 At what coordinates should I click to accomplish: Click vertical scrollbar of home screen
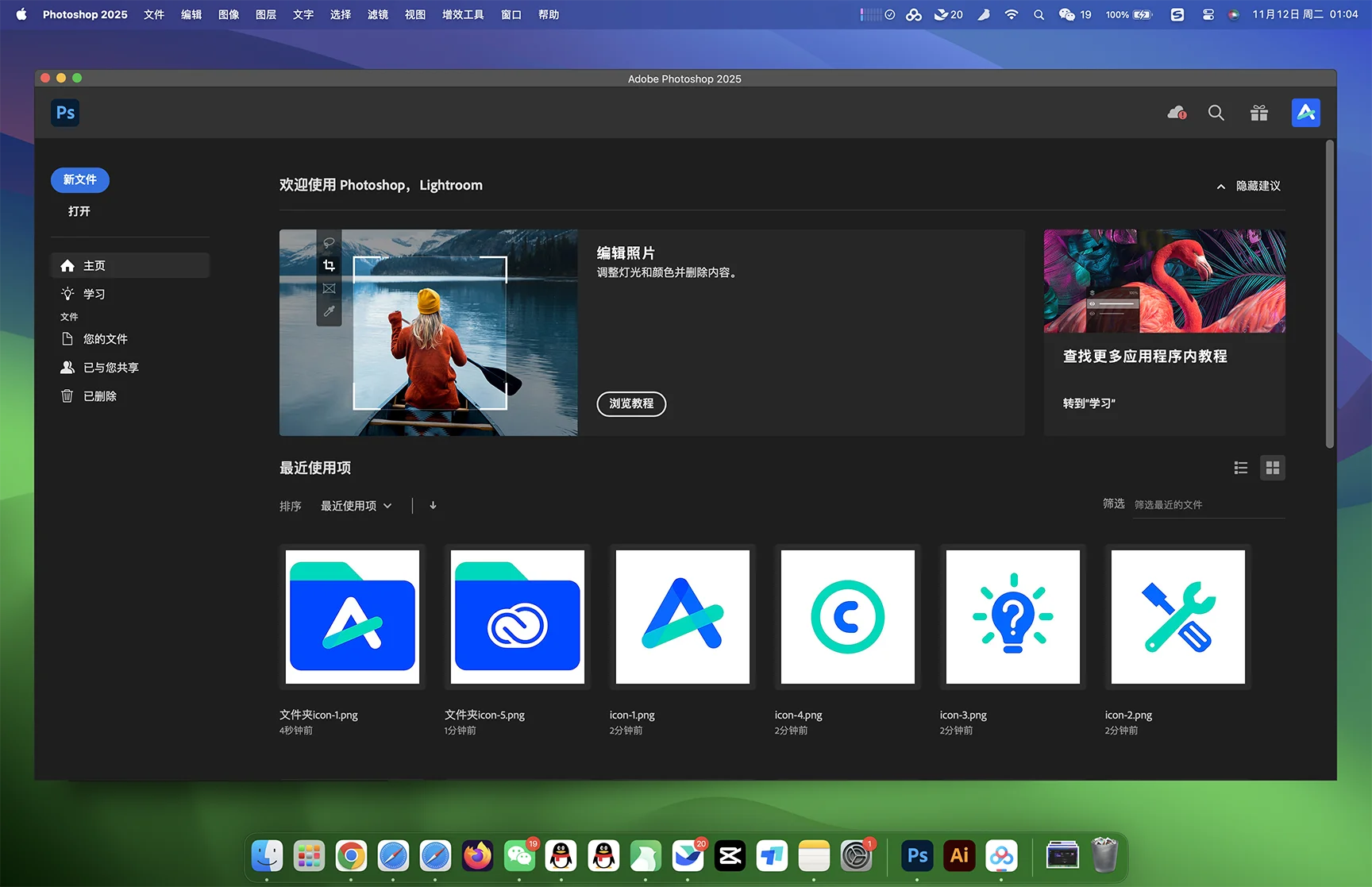1329,295
